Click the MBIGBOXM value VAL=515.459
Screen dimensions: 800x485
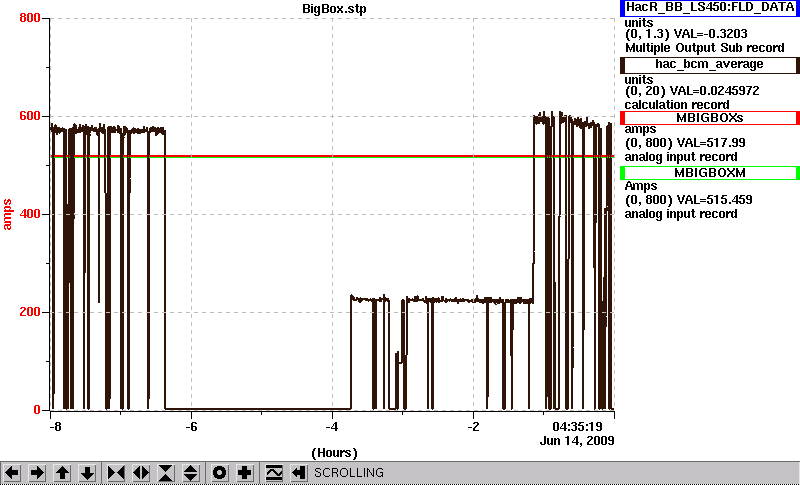click(713, 200)
